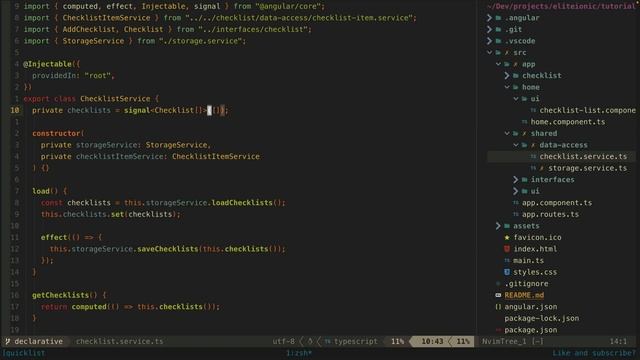The height and width of the screenshot is (360, 640).
Task: Expand the assets folder chevron
Action: pyautogui.click(x=498, y=226)
